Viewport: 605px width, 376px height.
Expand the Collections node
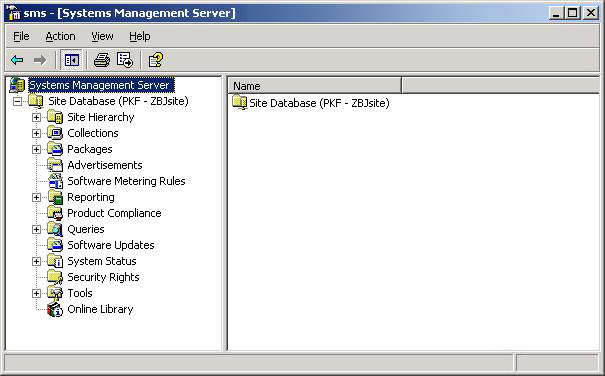coord(36,134)
